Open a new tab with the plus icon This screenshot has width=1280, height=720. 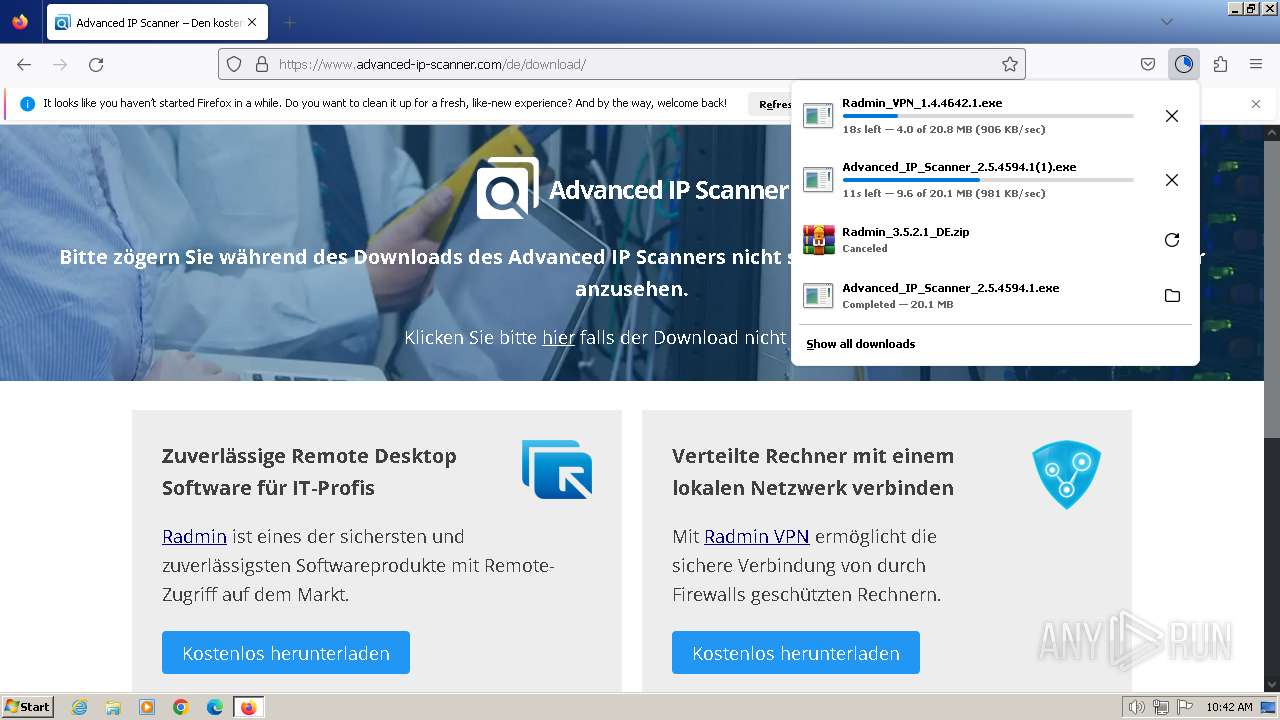[289, 22]
